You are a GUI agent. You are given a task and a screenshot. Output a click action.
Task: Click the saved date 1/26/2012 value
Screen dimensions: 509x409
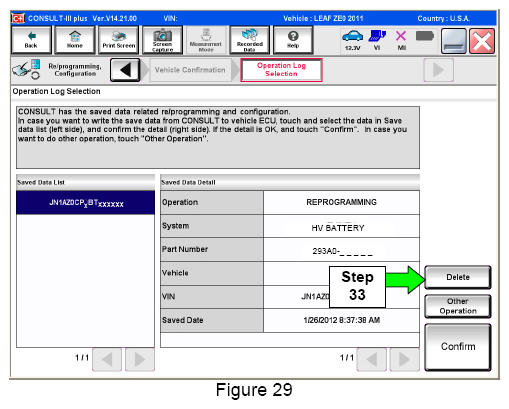click(x=341, y=320)
